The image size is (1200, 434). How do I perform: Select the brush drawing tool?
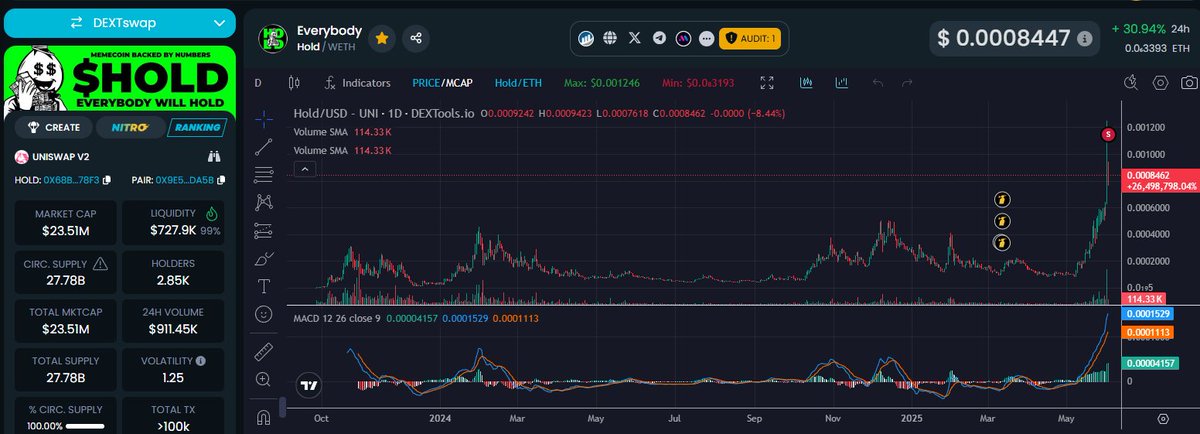point(264,258)
